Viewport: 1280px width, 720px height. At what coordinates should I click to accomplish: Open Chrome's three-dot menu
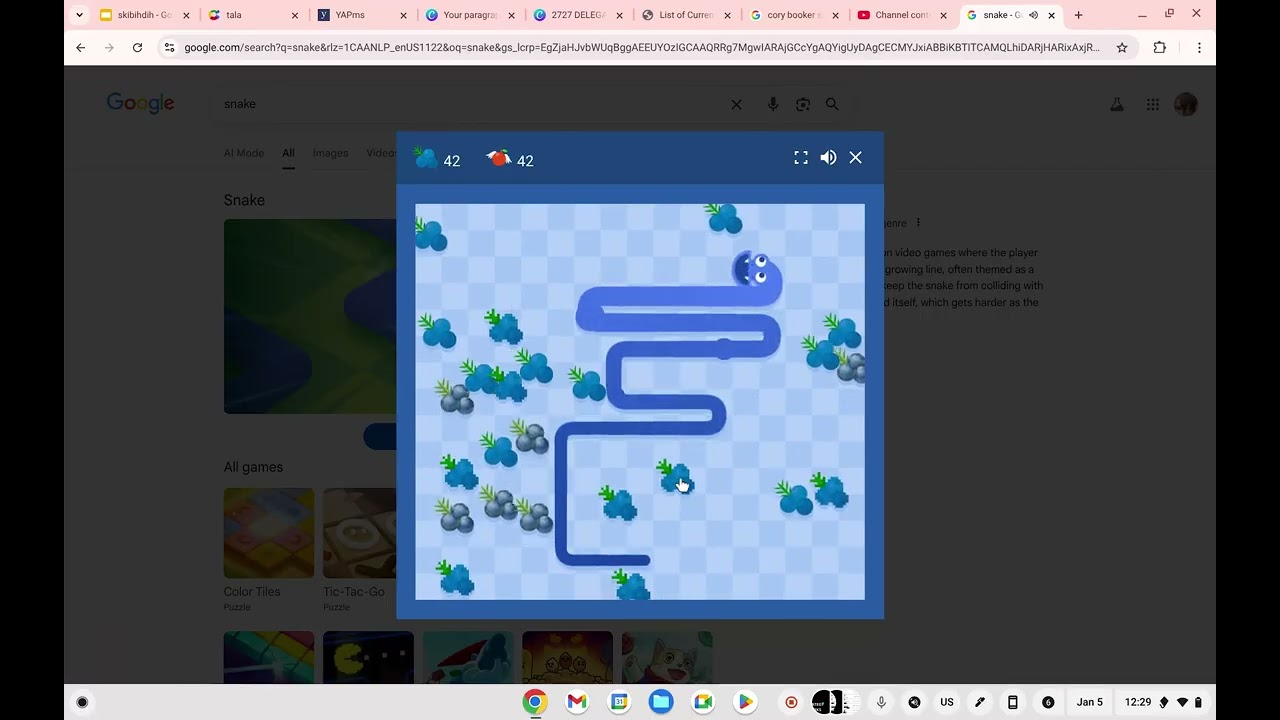pos(1199,47)
